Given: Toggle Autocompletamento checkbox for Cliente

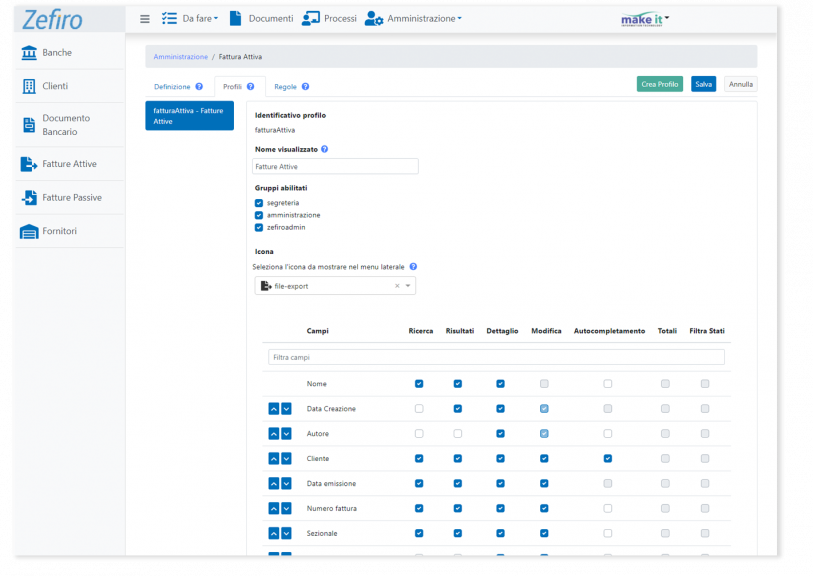Looking at the screenshot, I should pyautogui.click(x=608, y=458).
